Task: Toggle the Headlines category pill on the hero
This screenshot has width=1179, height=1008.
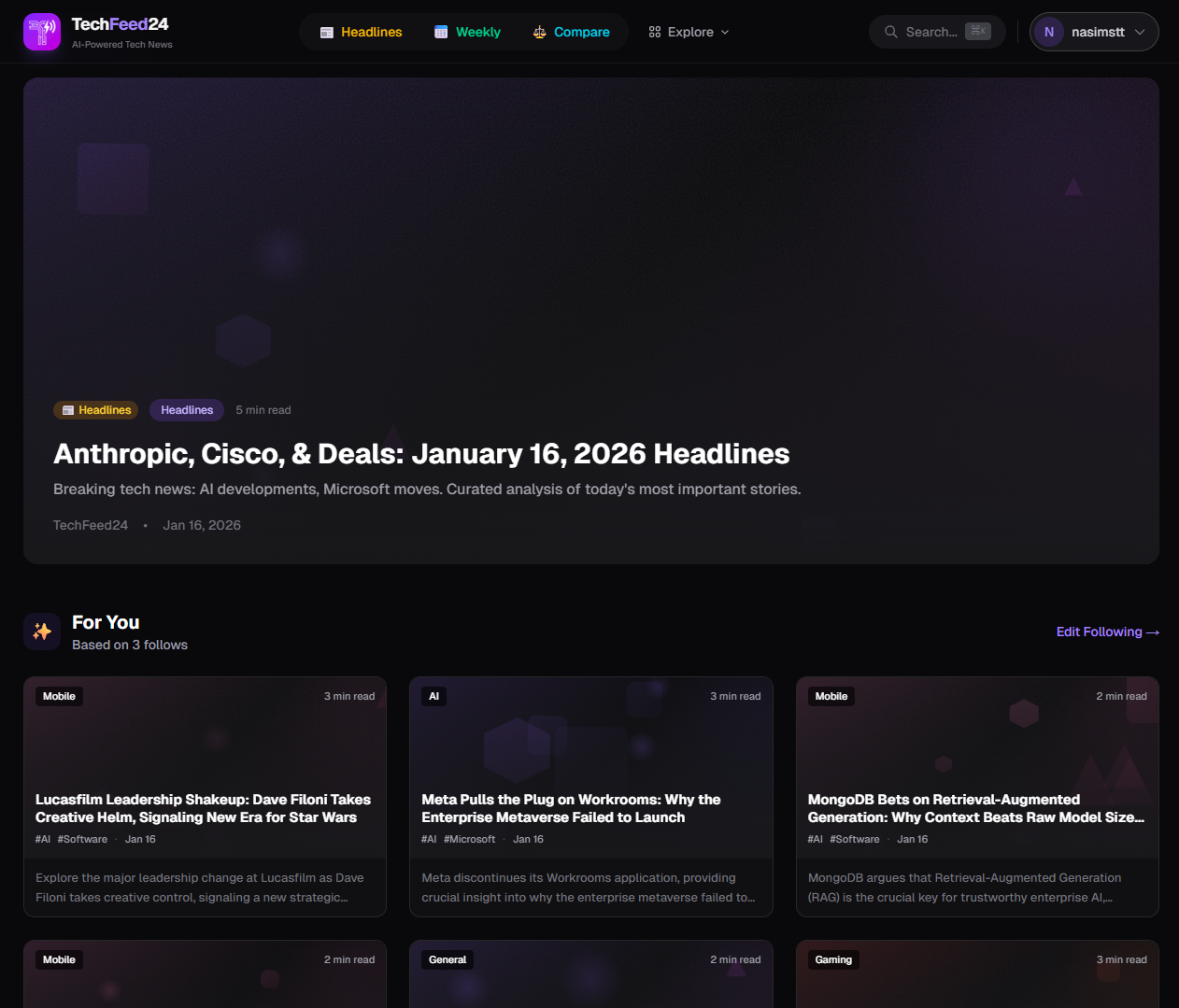Action: tap(186, 410)
